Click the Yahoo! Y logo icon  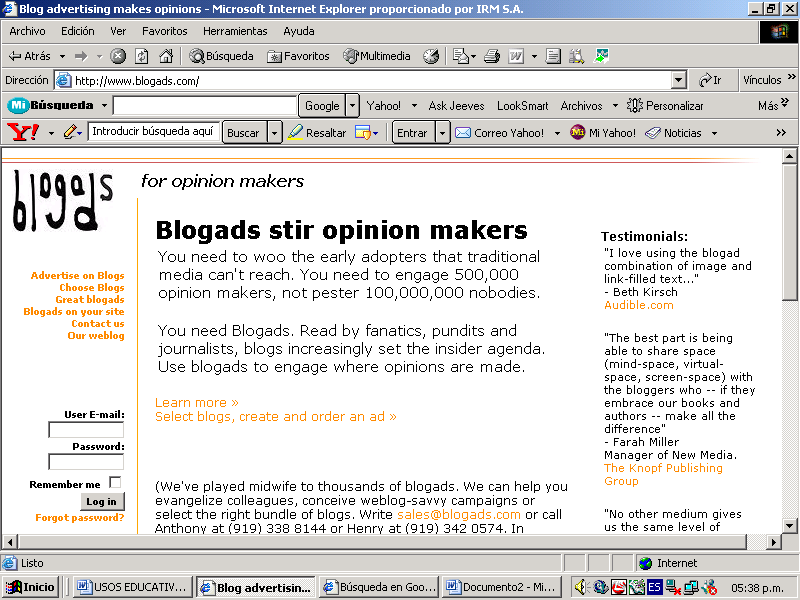[22, 132]
